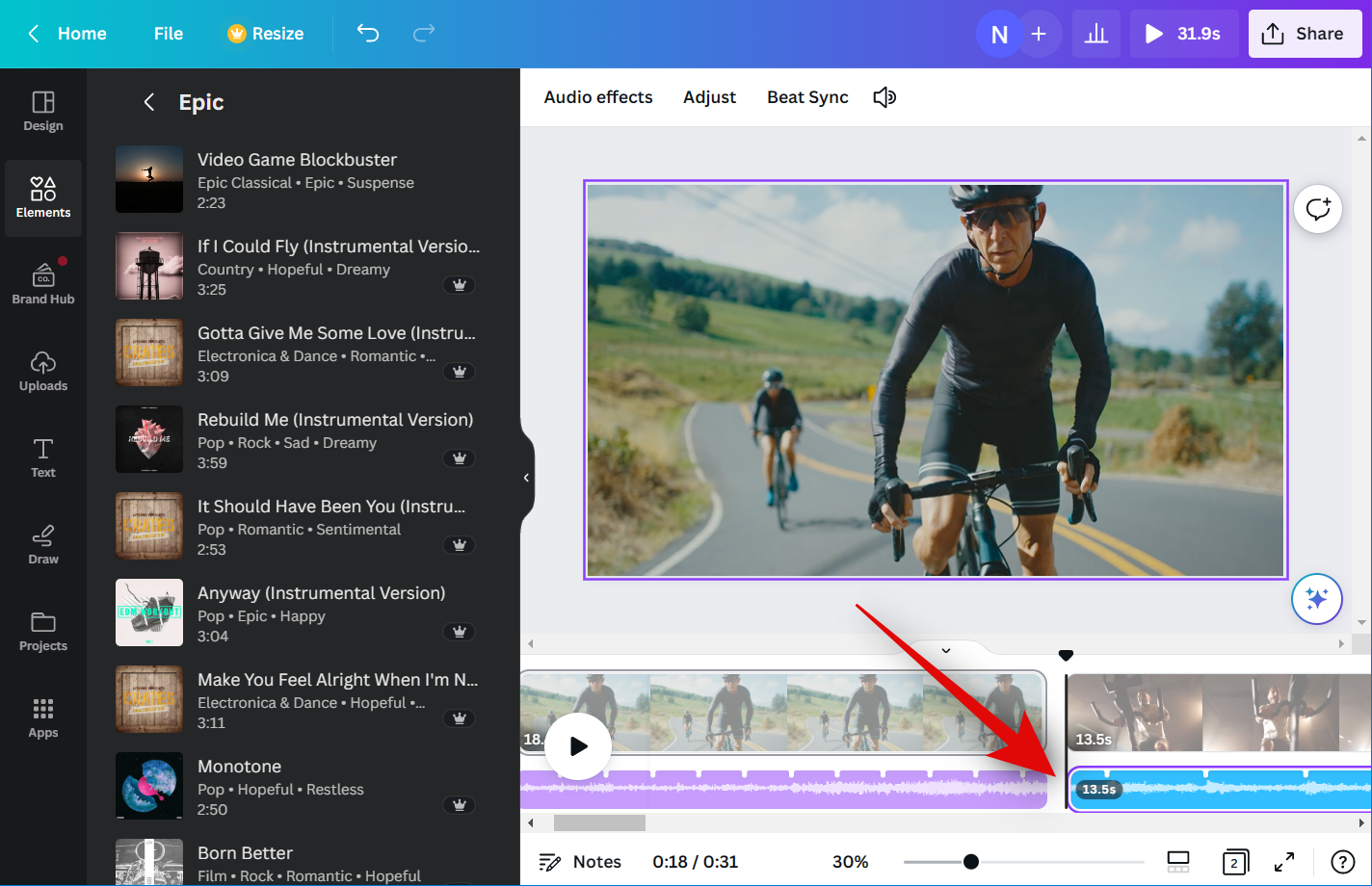The height and width of the screenshot is (886, 1372).
Task: Collapse the side panel with arrow handle
Action: (x=526, y=478)
